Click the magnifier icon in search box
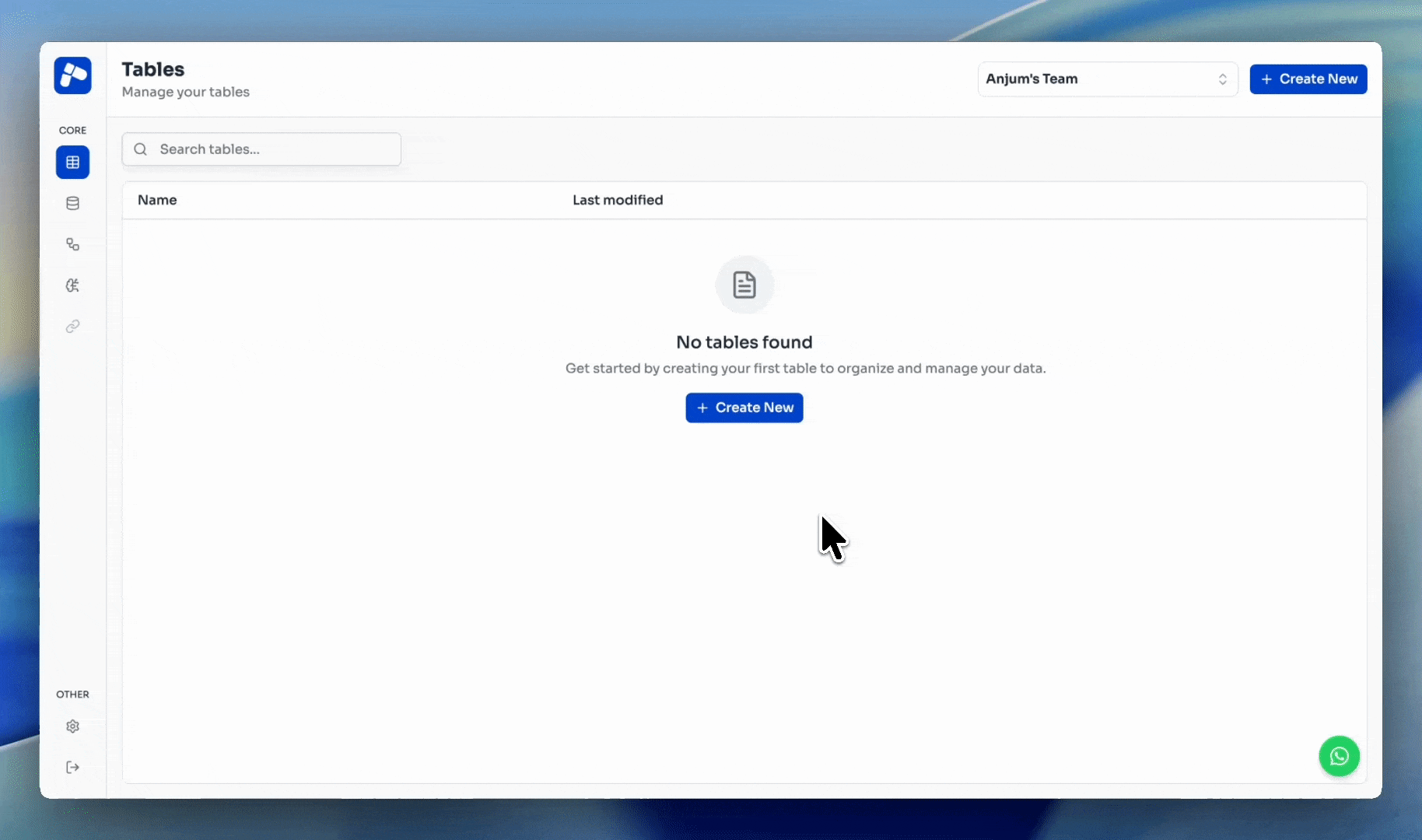This screenshot has width=1422, height=840. pos(141,149)
